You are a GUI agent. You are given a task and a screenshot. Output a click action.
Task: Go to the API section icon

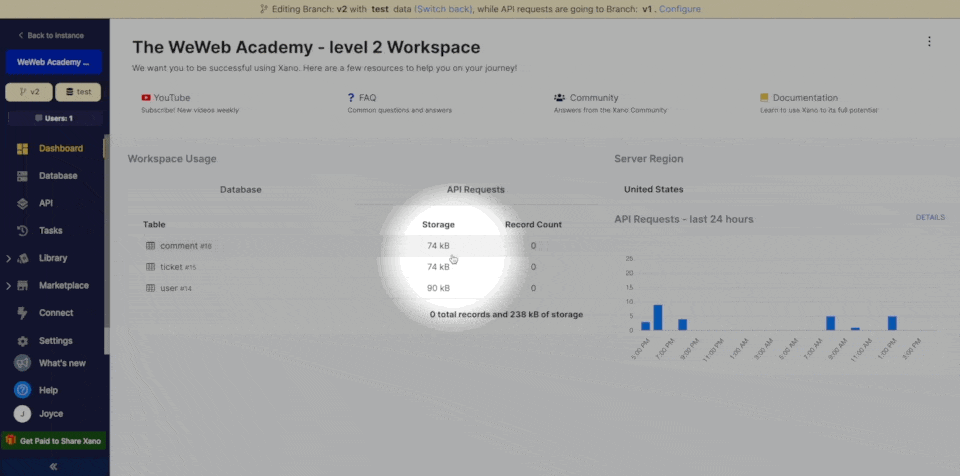(22, 203)
